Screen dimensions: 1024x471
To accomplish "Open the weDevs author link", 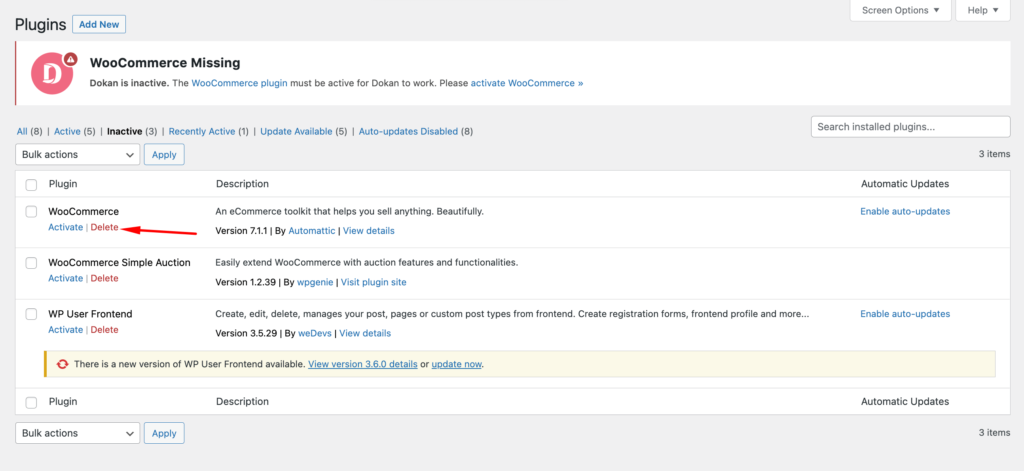I will (x=315, y=333).
